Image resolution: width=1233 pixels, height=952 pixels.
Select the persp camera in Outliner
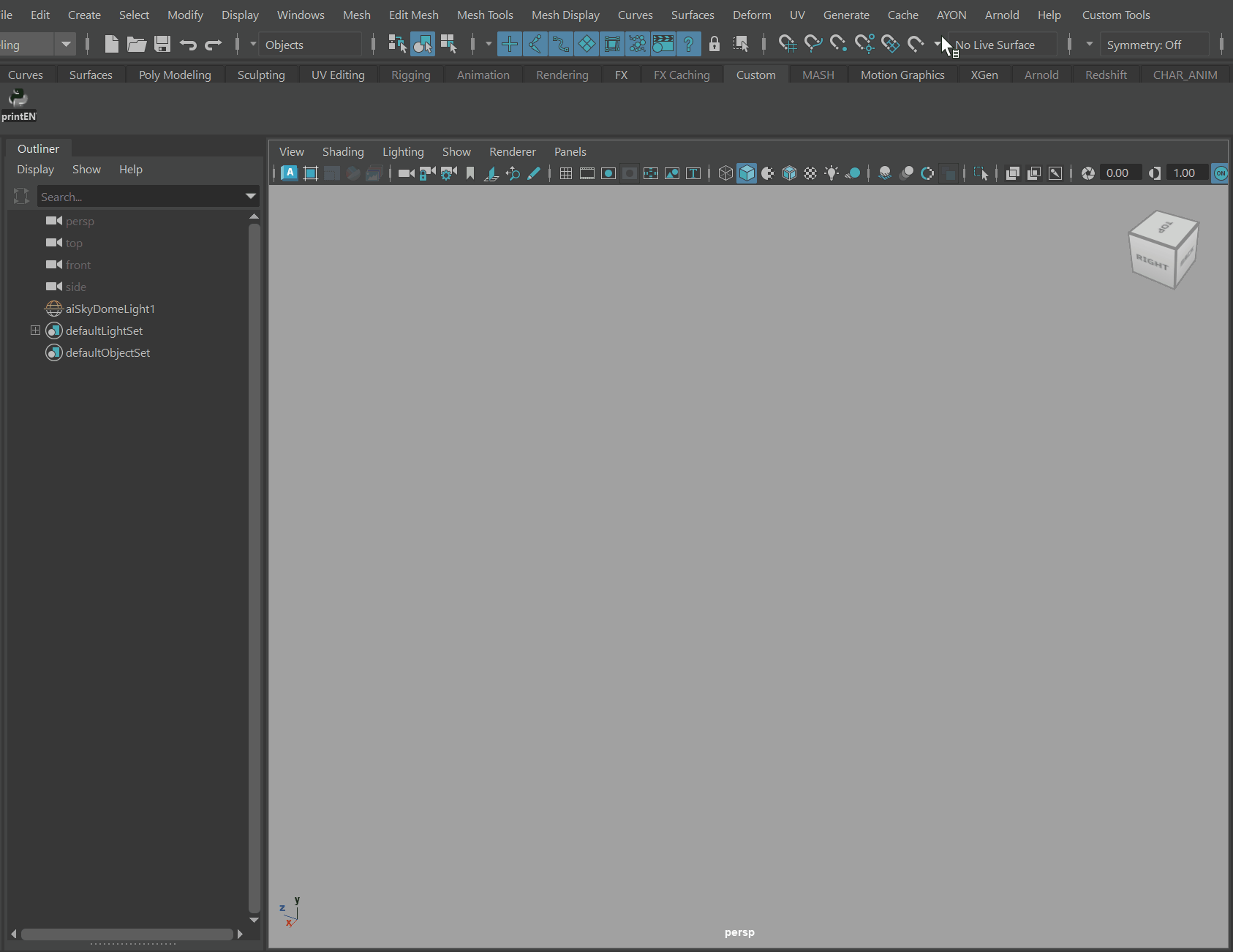click(80, 221)
